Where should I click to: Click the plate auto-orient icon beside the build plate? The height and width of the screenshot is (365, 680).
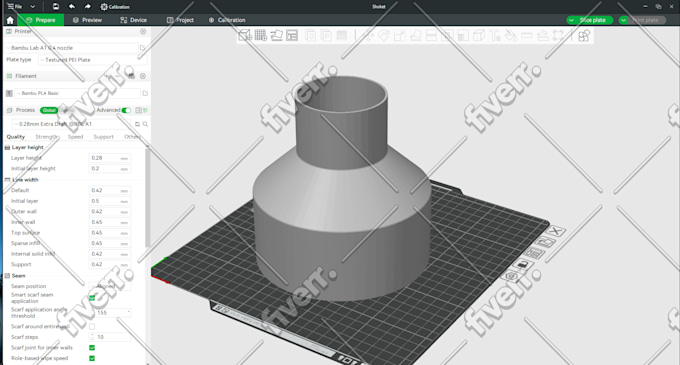[x=546, y=242]
